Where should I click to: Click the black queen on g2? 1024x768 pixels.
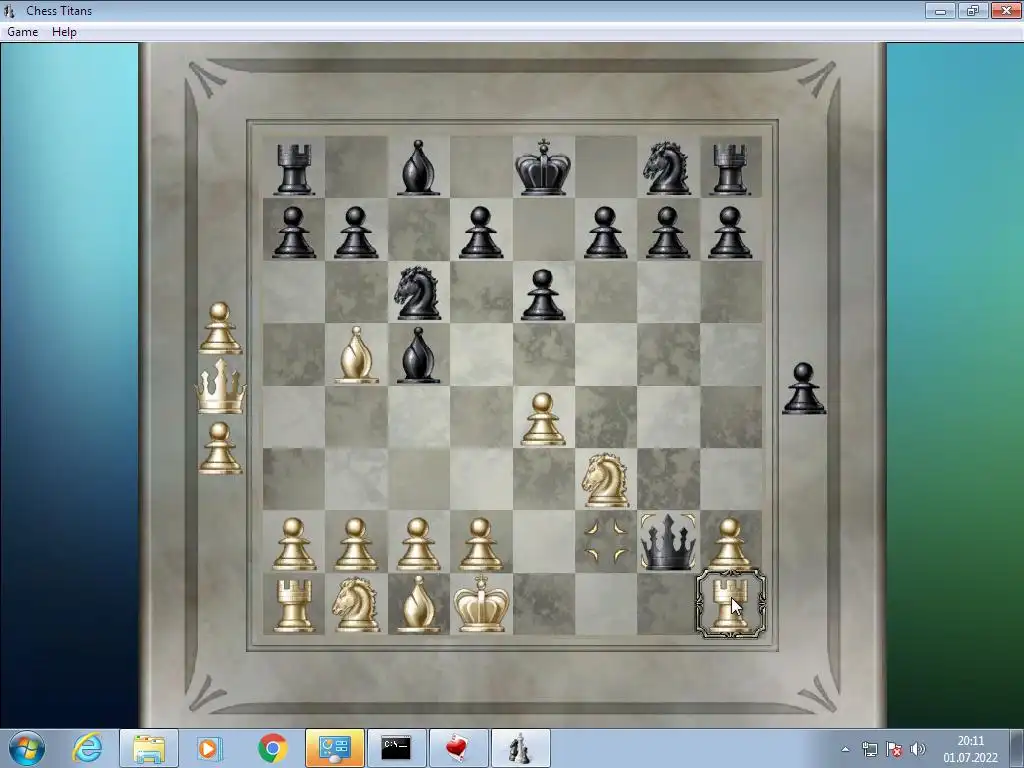tap(667, 542)
